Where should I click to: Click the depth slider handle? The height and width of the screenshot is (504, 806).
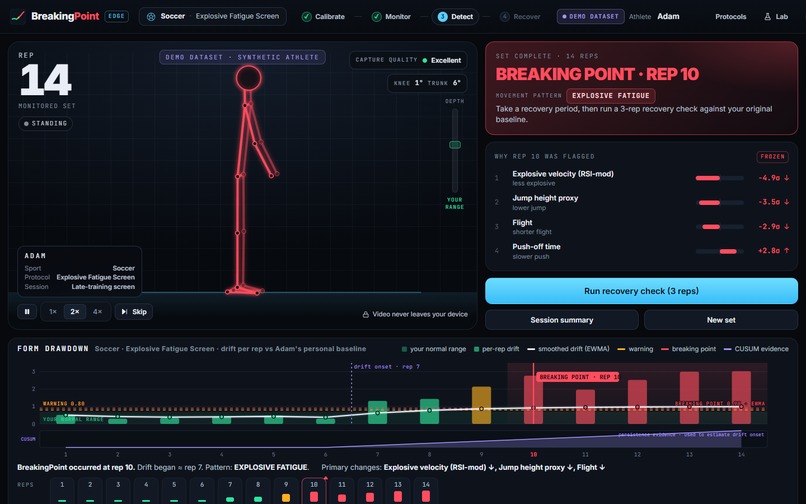click(x=455, y=145)
